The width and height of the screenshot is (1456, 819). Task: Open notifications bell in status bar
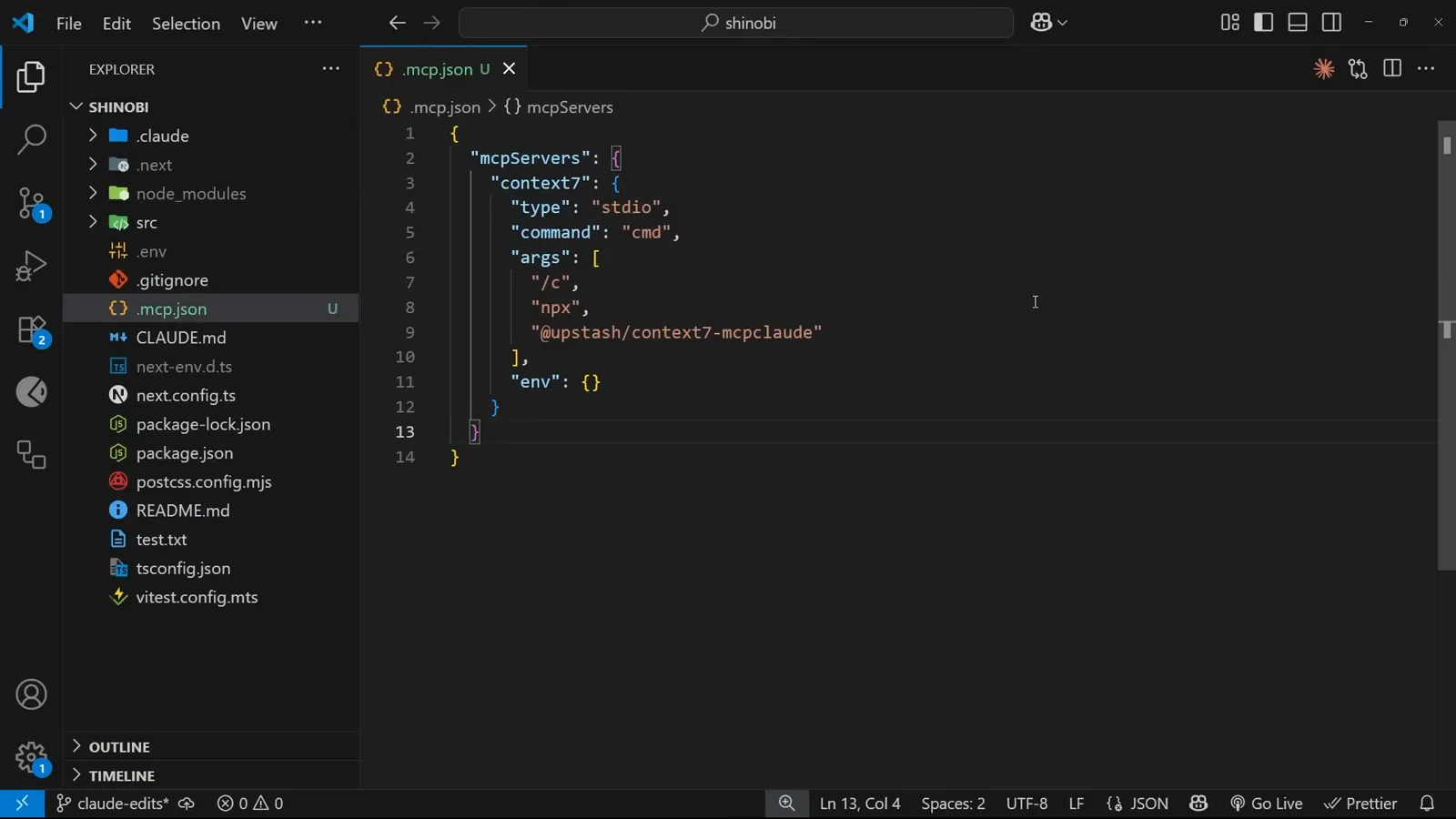(1427, 804)
